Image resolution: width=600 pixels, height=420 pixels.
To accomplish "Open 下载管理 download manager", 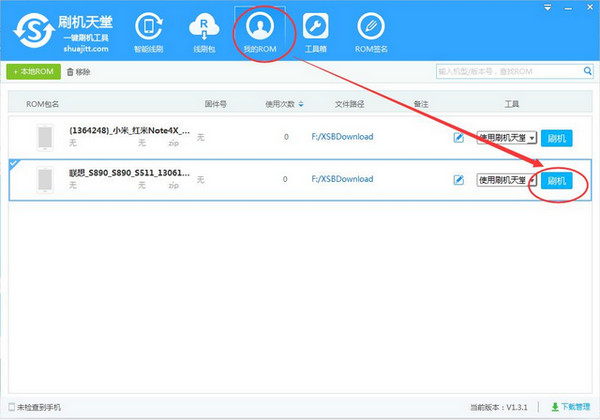I will pyautogui.click(x=571, y=407).
